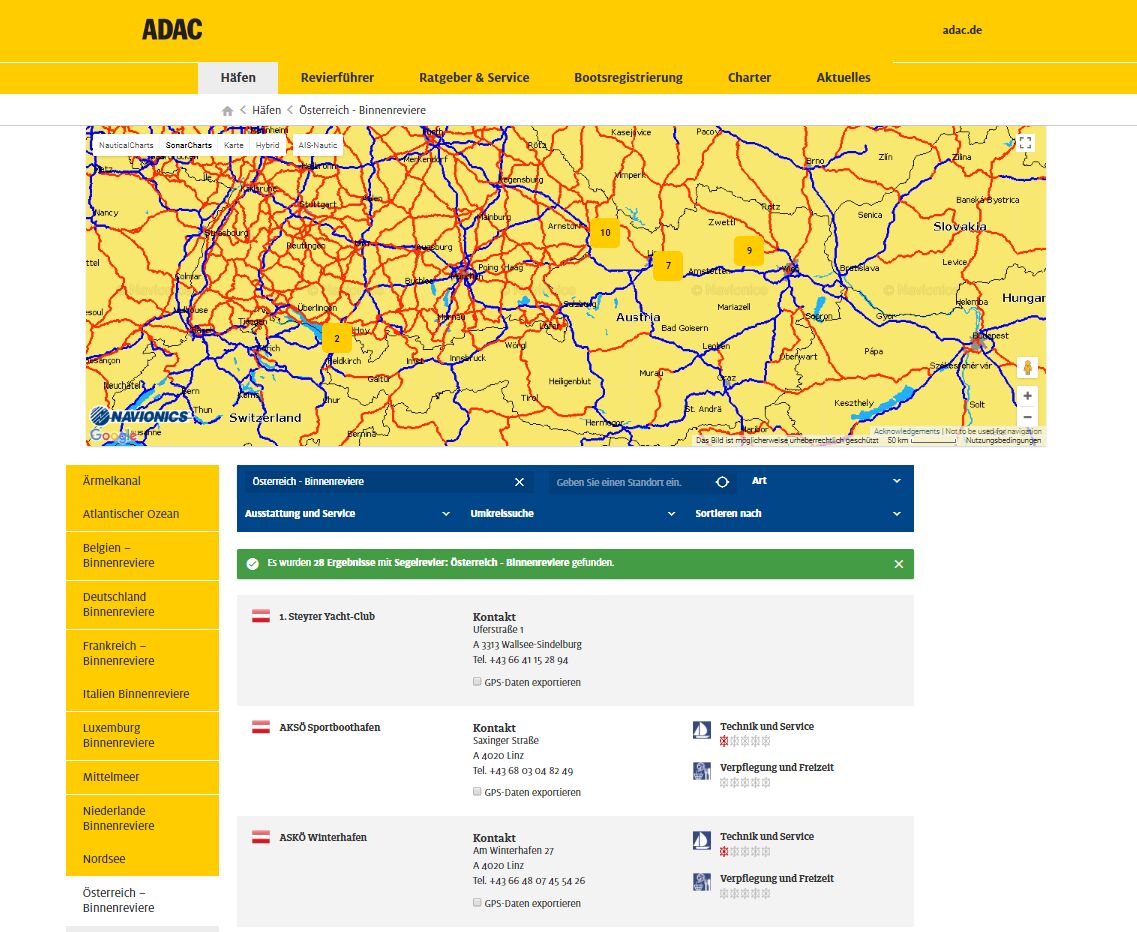Check GPS-Daten exportieren for 1. Steyrer Yacht-Club
1137x932 pixels.
(477, 682)
